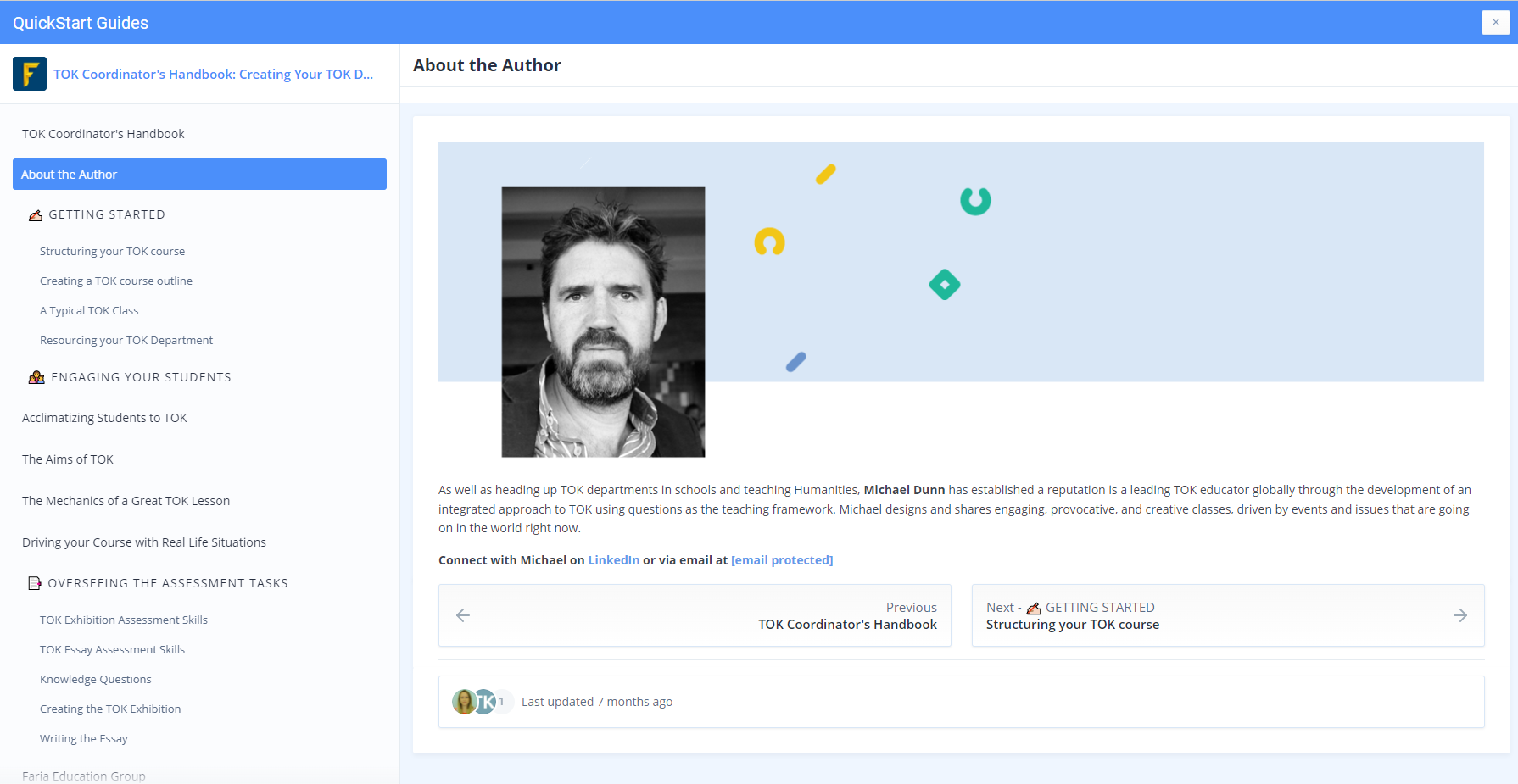Open the GETTING STARTED section

pyautogui.click(x=107, y=214)
